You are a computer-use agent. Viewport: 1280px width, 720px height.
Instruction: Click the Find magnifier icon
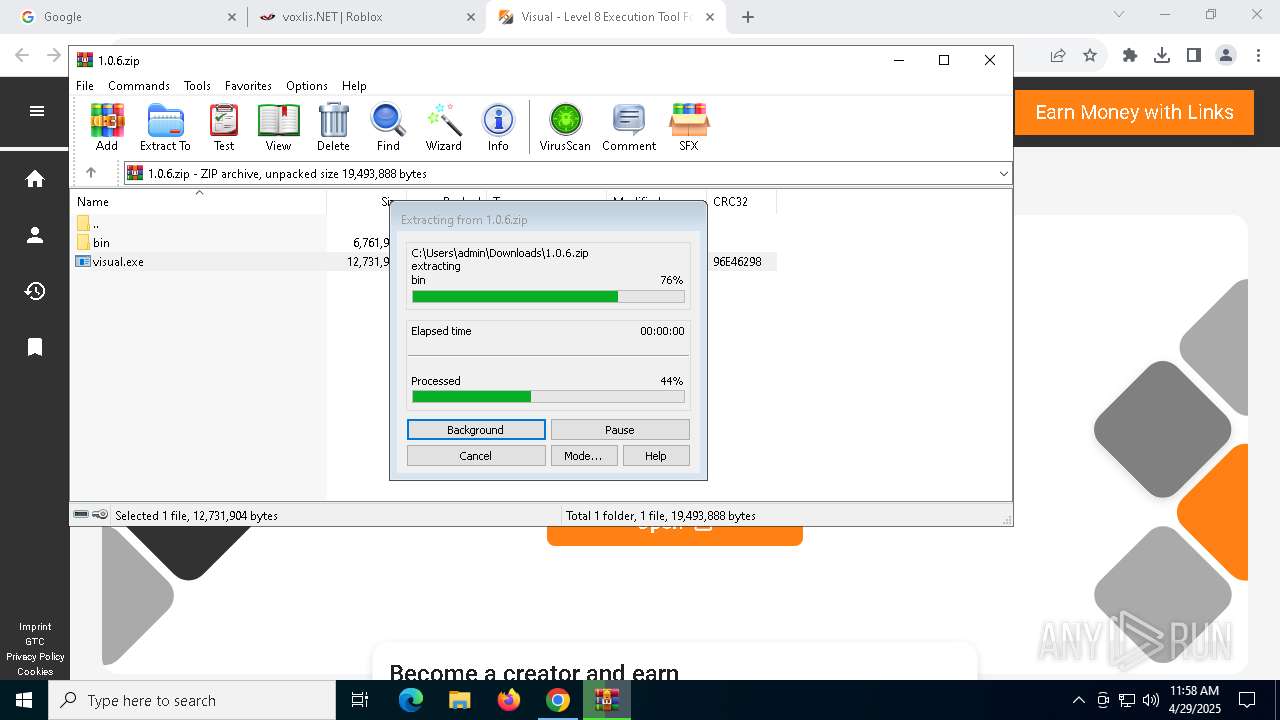pyautogui.click(x=388, y=127)
